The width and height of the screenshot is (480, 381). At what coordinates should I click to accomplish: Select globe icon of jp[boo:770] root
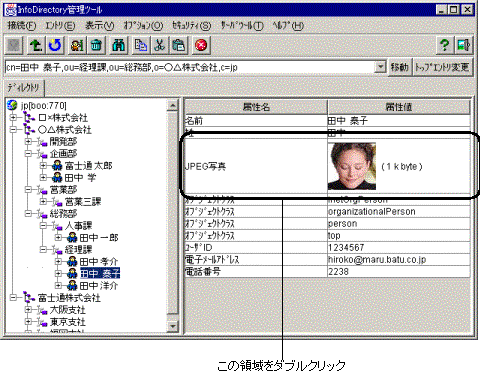12,105
